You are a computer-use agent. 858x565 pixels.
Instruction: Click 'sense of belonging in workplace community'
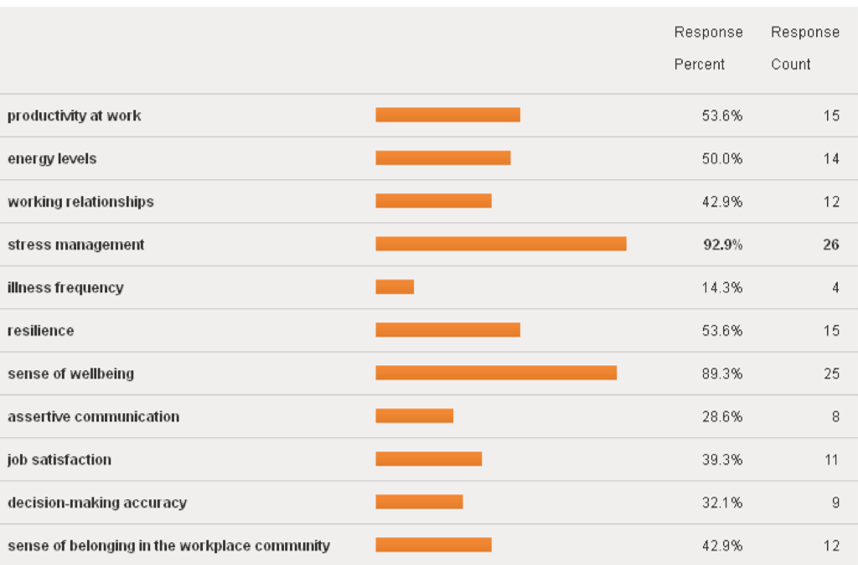point(169,546)
